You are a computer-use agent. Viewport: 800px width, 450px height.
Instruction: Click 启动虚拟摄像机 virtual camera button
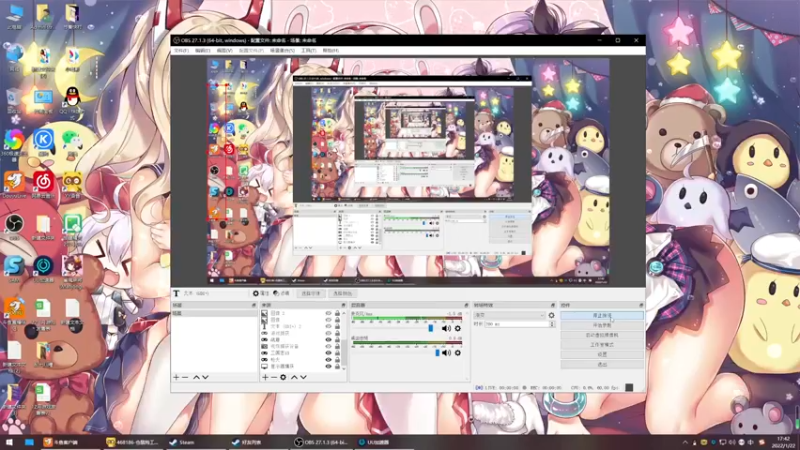coord(602,335)
